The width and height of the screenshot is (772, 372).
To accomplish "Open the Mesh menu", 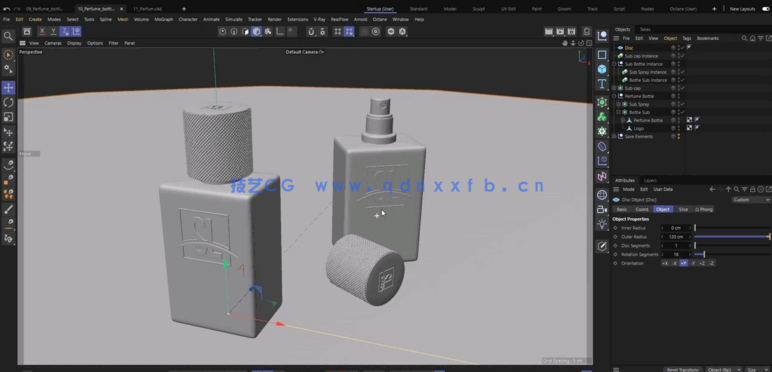I will coord(123,19).
